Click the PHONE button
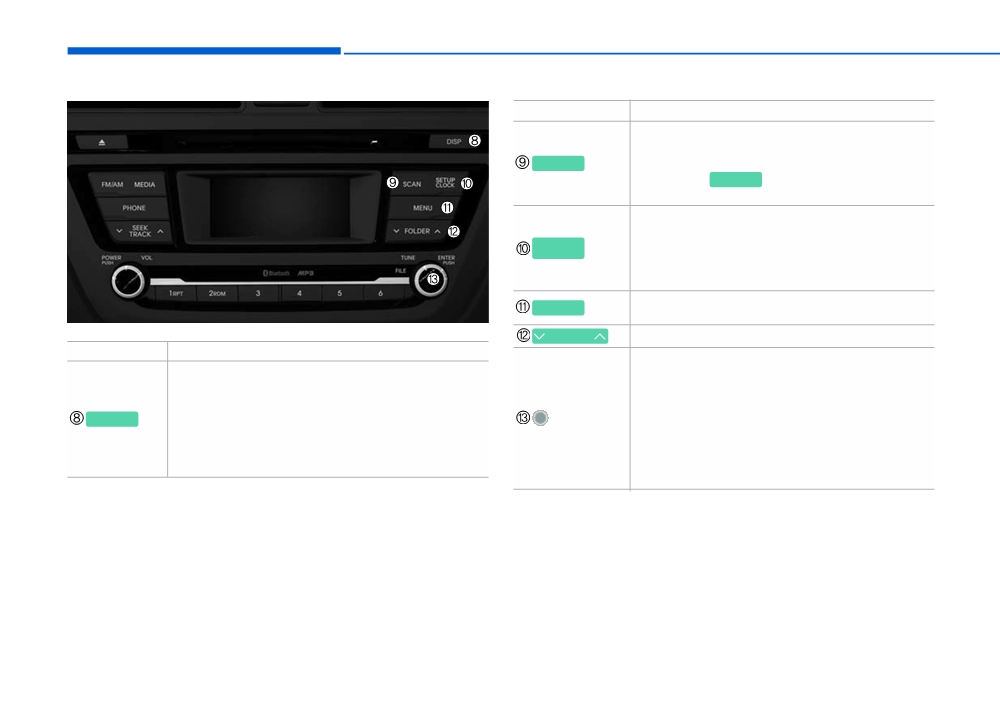The width and height of the screenshot is (1000, 704). click(134, 208)
